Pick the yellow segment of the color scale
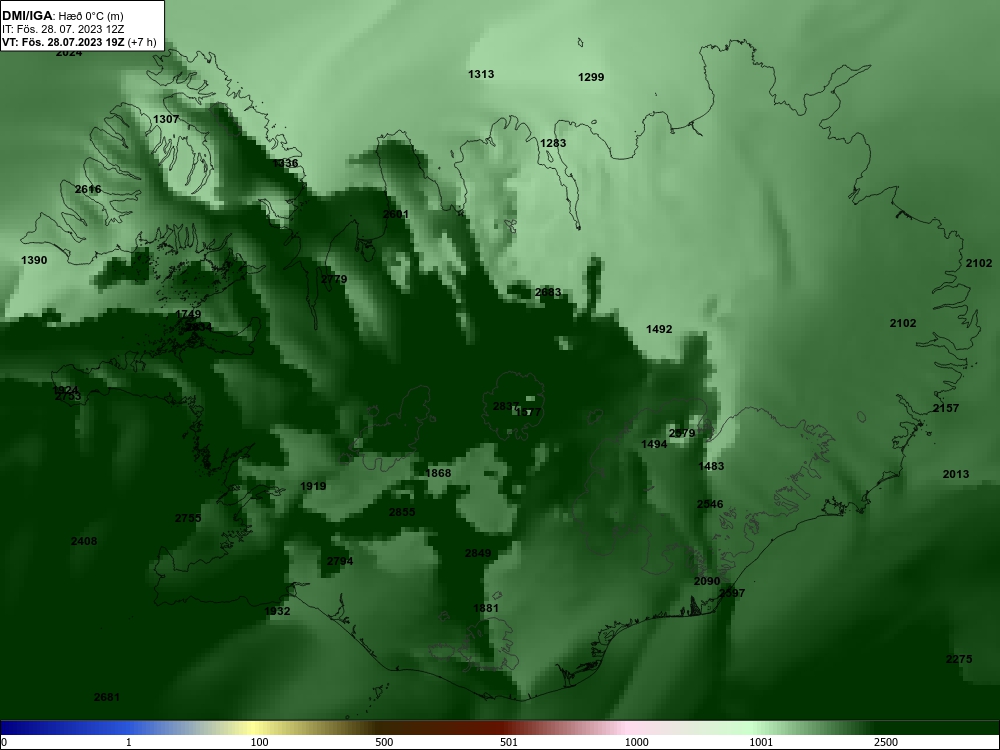 (x=255, y=728)
